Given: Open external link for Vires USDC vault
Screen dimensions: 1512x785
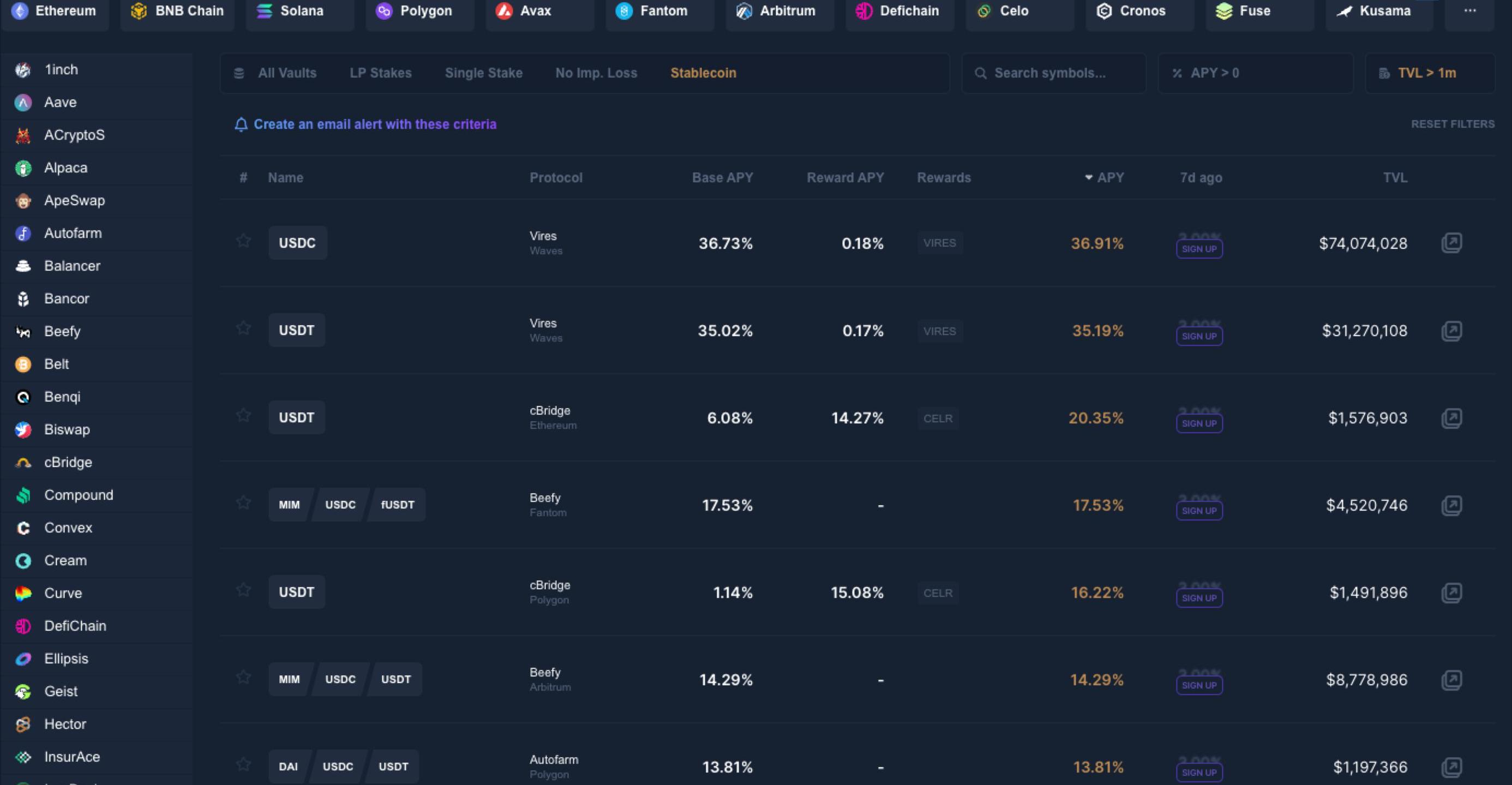Looking at the screenshot, I should (x=1451, y=243).
